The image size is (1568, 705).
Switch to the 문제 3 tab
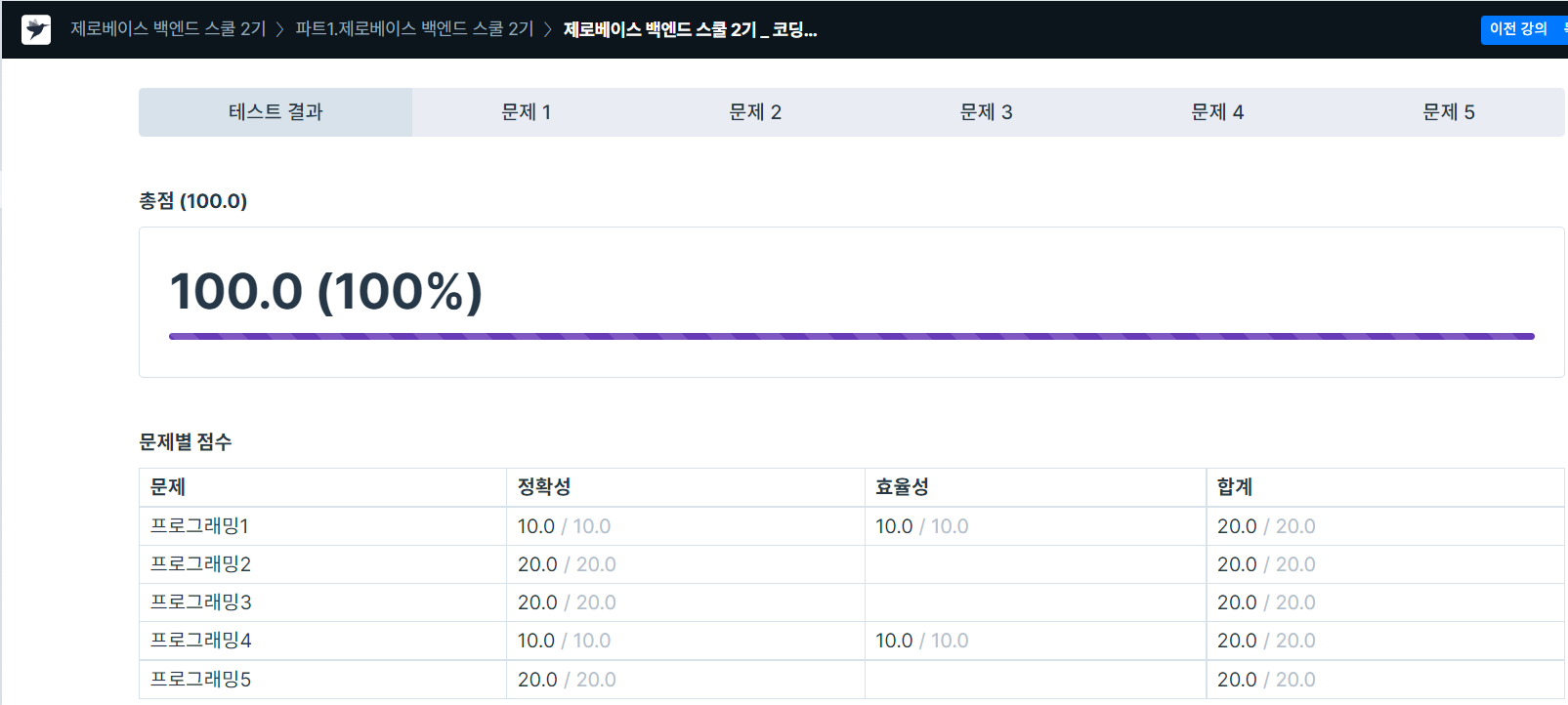pyautogui.click(x=986, y=112)
